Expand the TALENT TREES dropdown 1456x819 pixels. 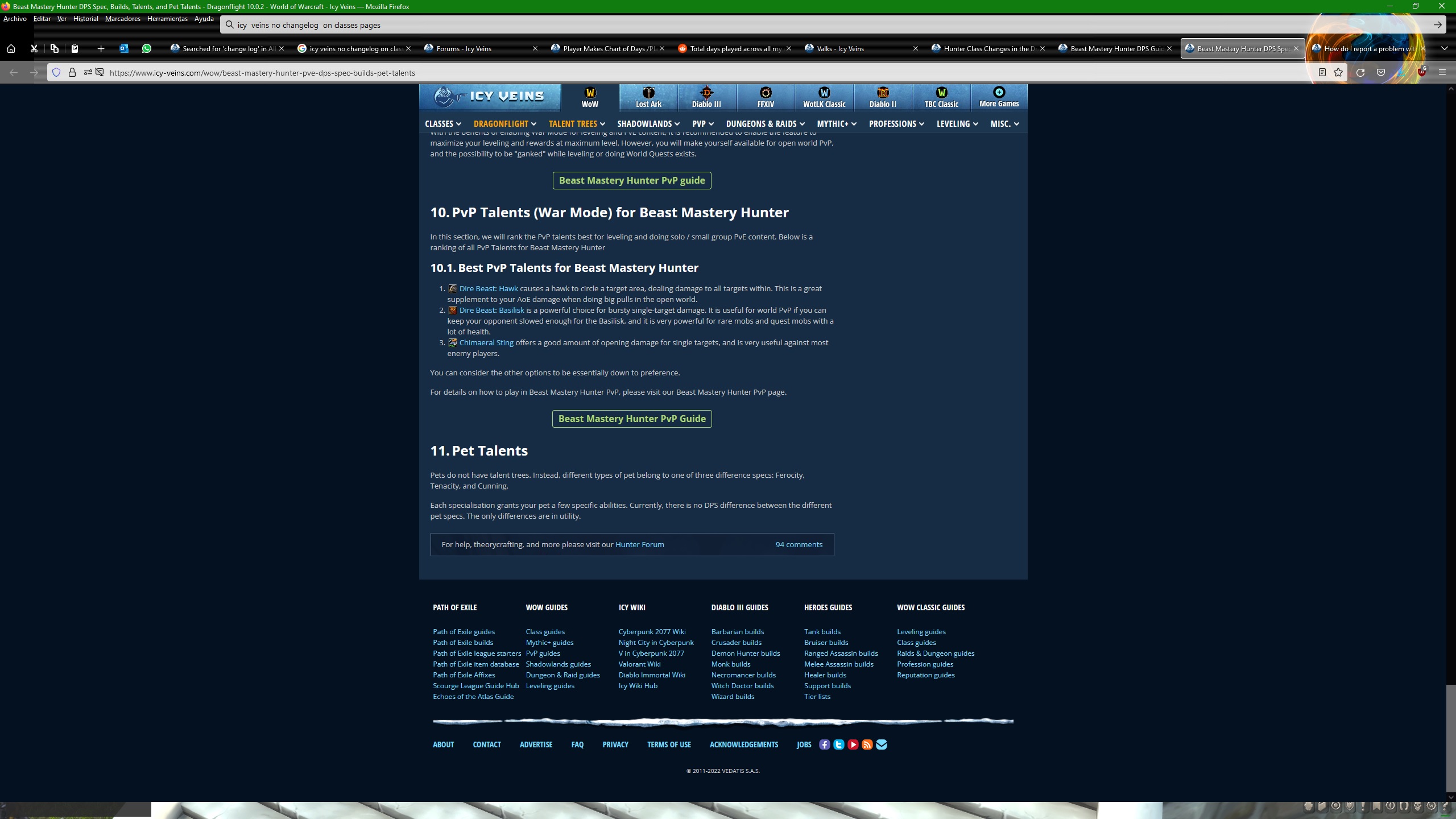point(577,123)
